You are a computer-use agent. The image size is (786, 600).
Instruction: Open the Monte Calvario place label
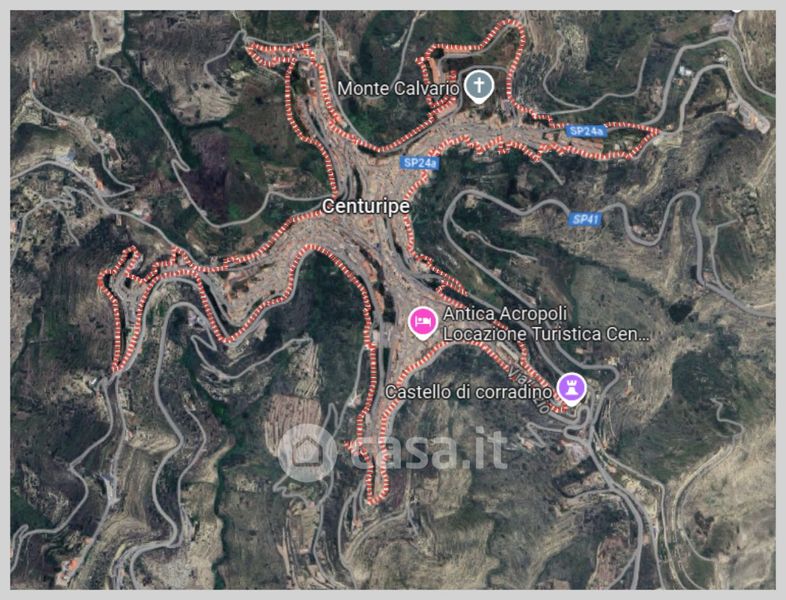tap(398, 89)
